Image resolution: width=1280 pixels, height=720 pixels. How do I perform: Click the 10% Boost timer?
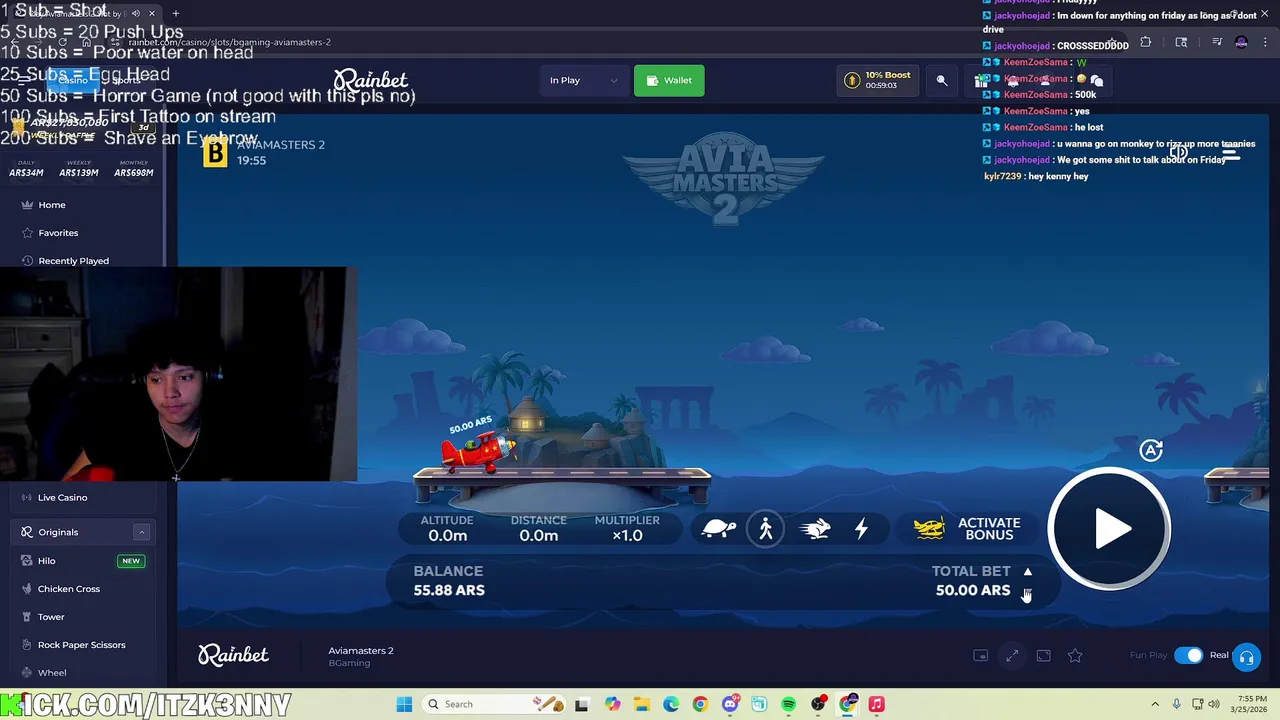(x=880, y=80)
